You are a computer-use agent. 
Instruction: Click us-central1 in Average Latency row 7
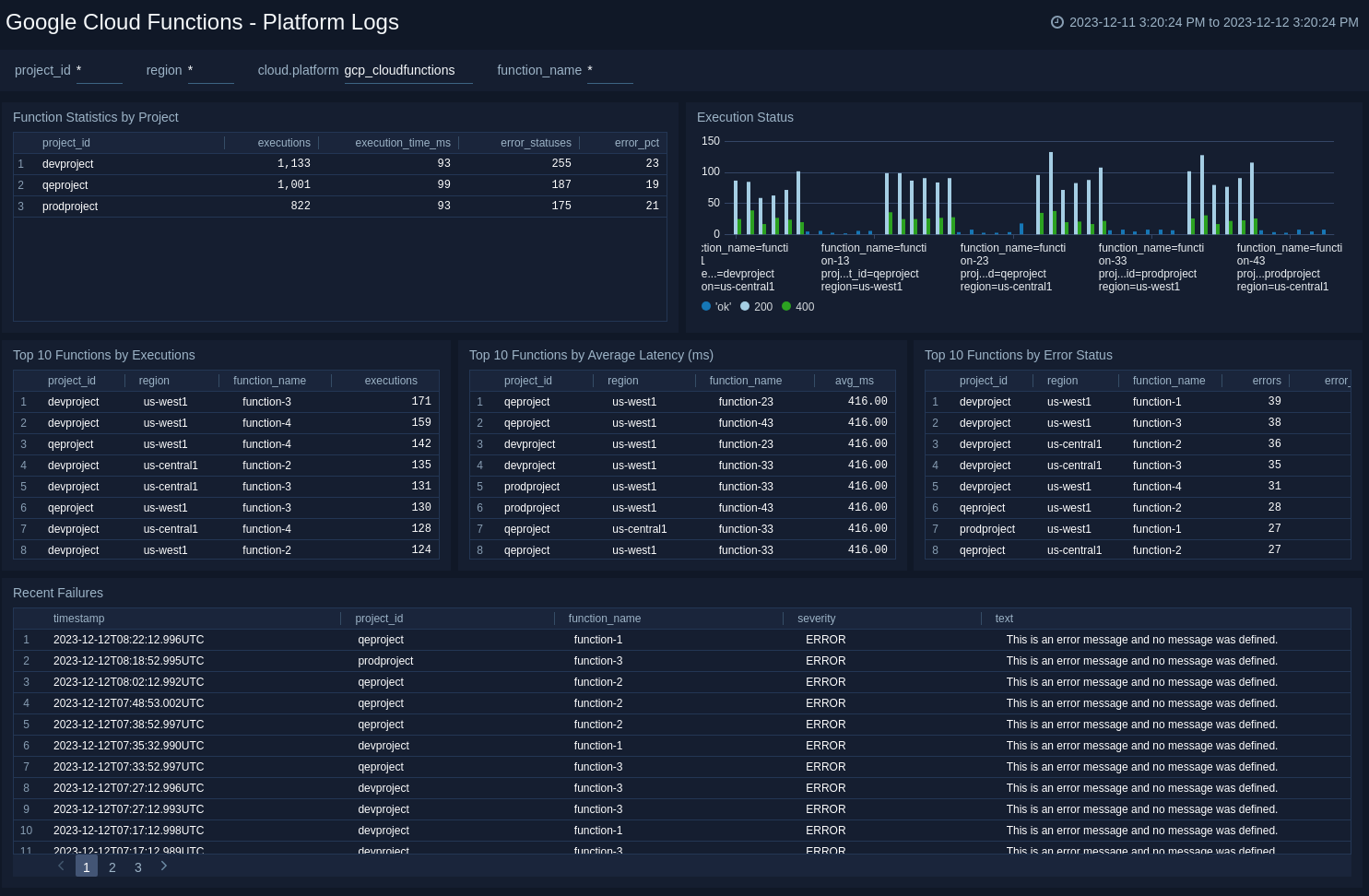tap(639, 529)
